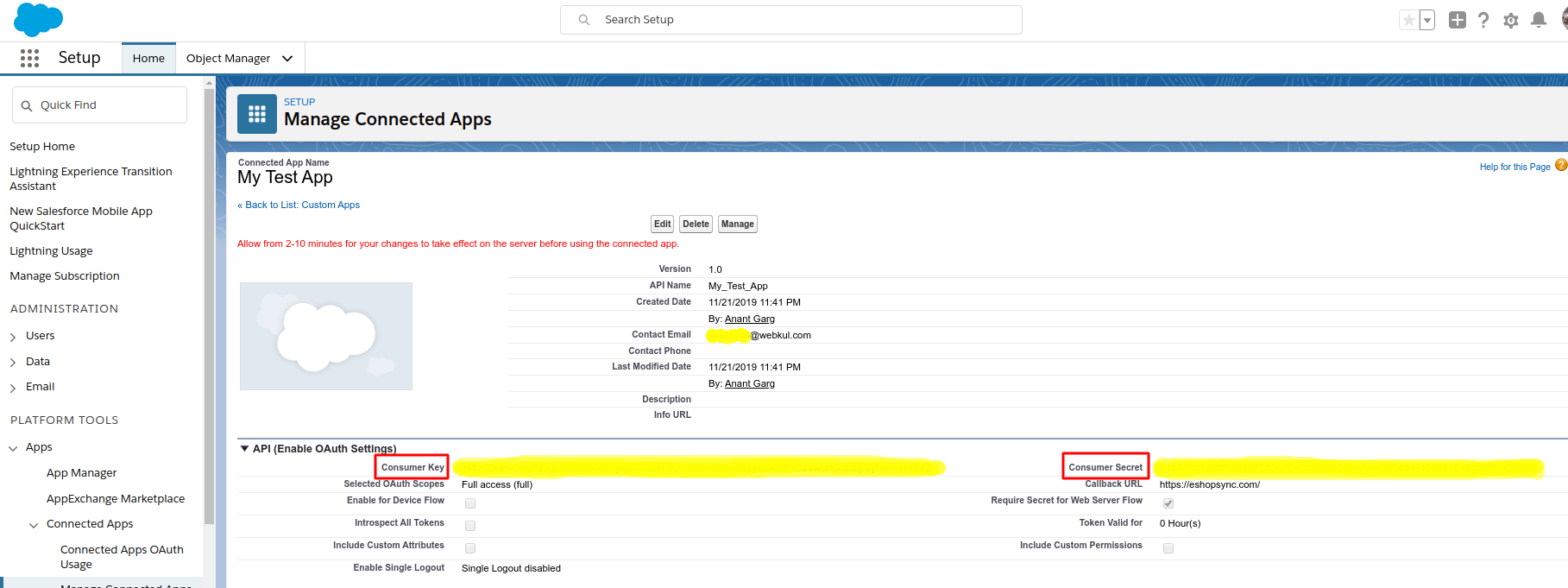The height and width of the screenshot is (588, 1568).
Task: Follow the Back to List: Custom Apps link
Action: point(299,205)
